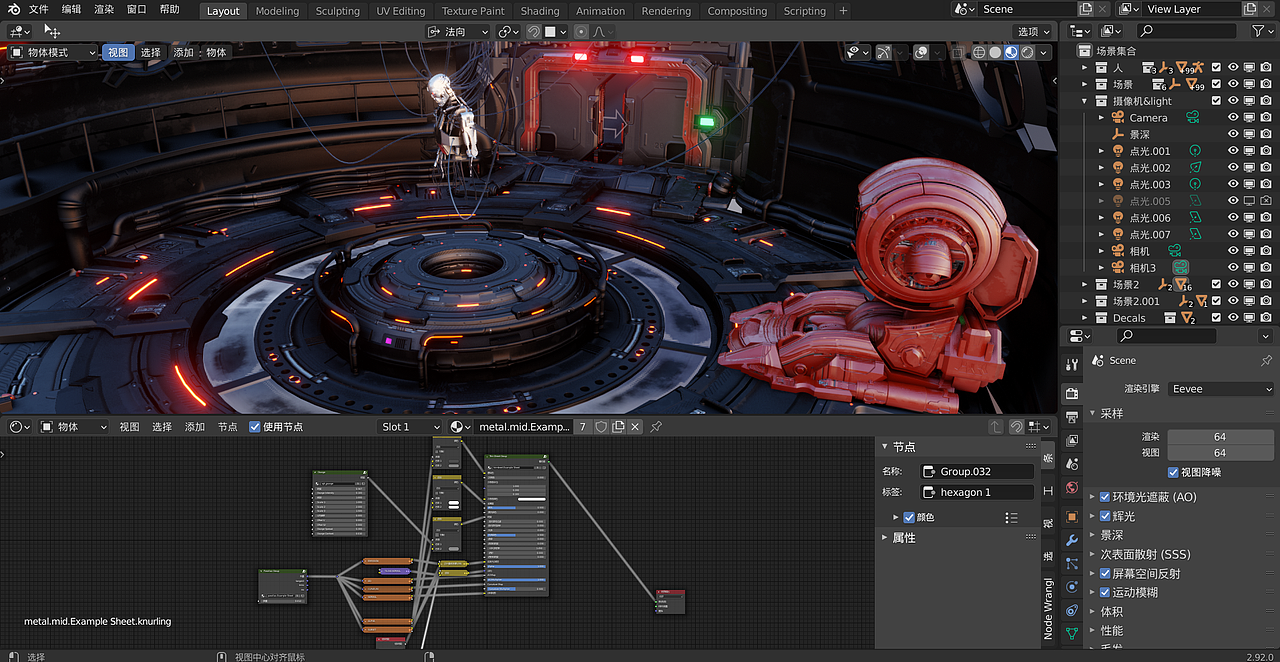Pin the material in the shader editor header
The width and height of the screenshot is (1280, 662).
pos(656,426)
